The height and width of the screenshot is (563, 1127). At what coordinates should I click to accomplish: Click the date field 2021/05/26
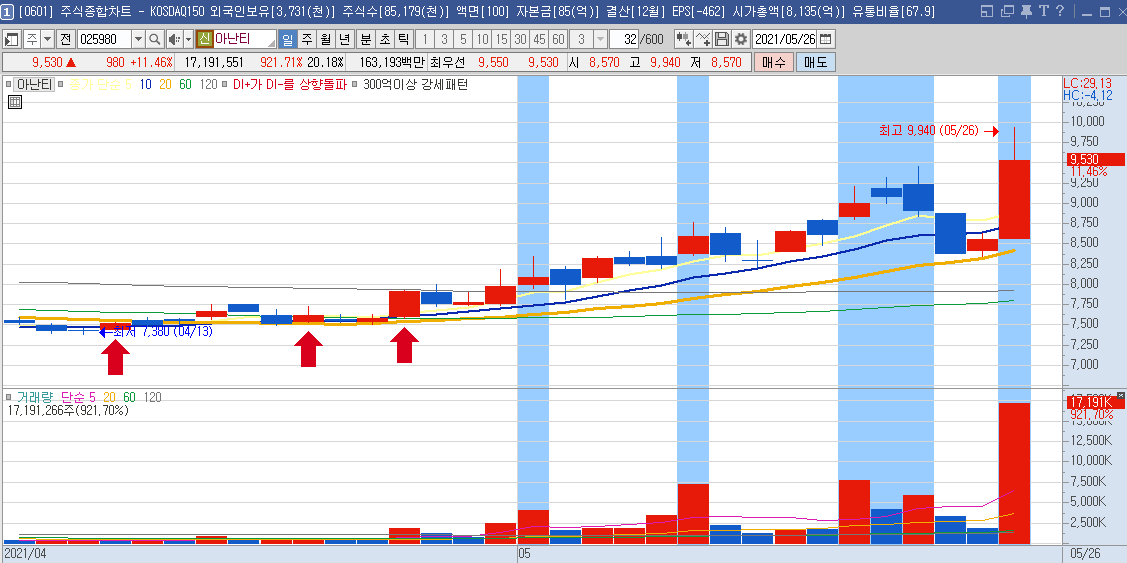(785, 39)
